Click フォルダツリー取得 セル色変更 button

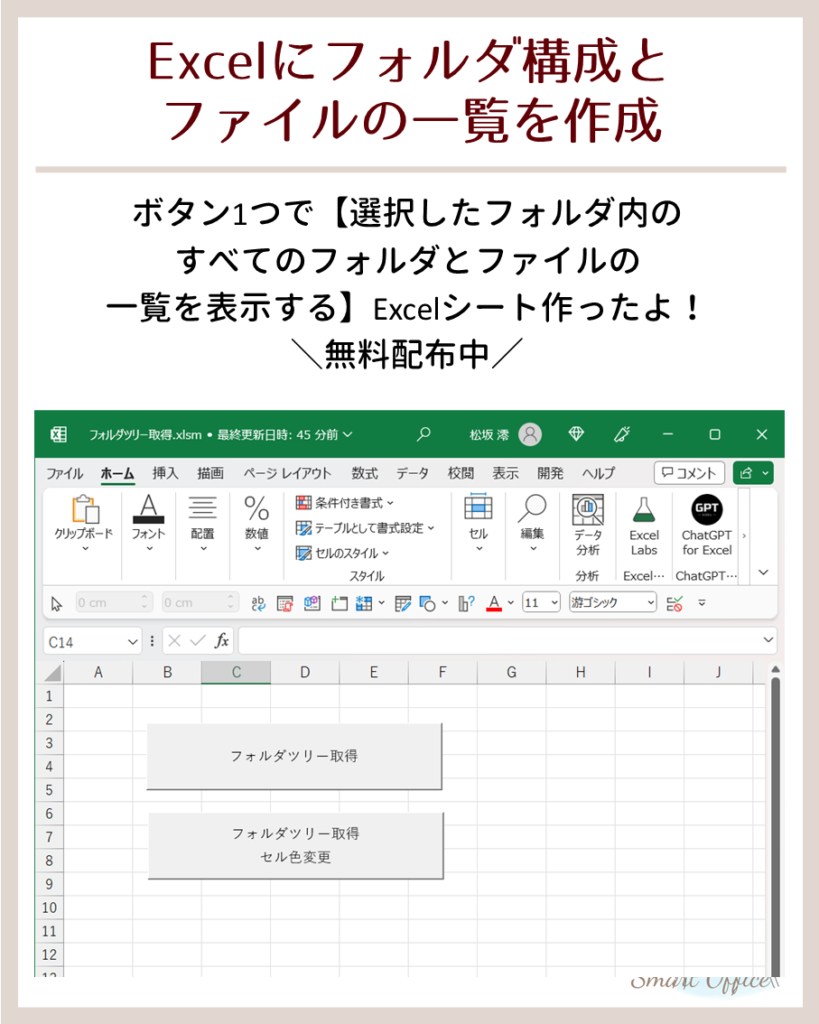coord(296,846)
